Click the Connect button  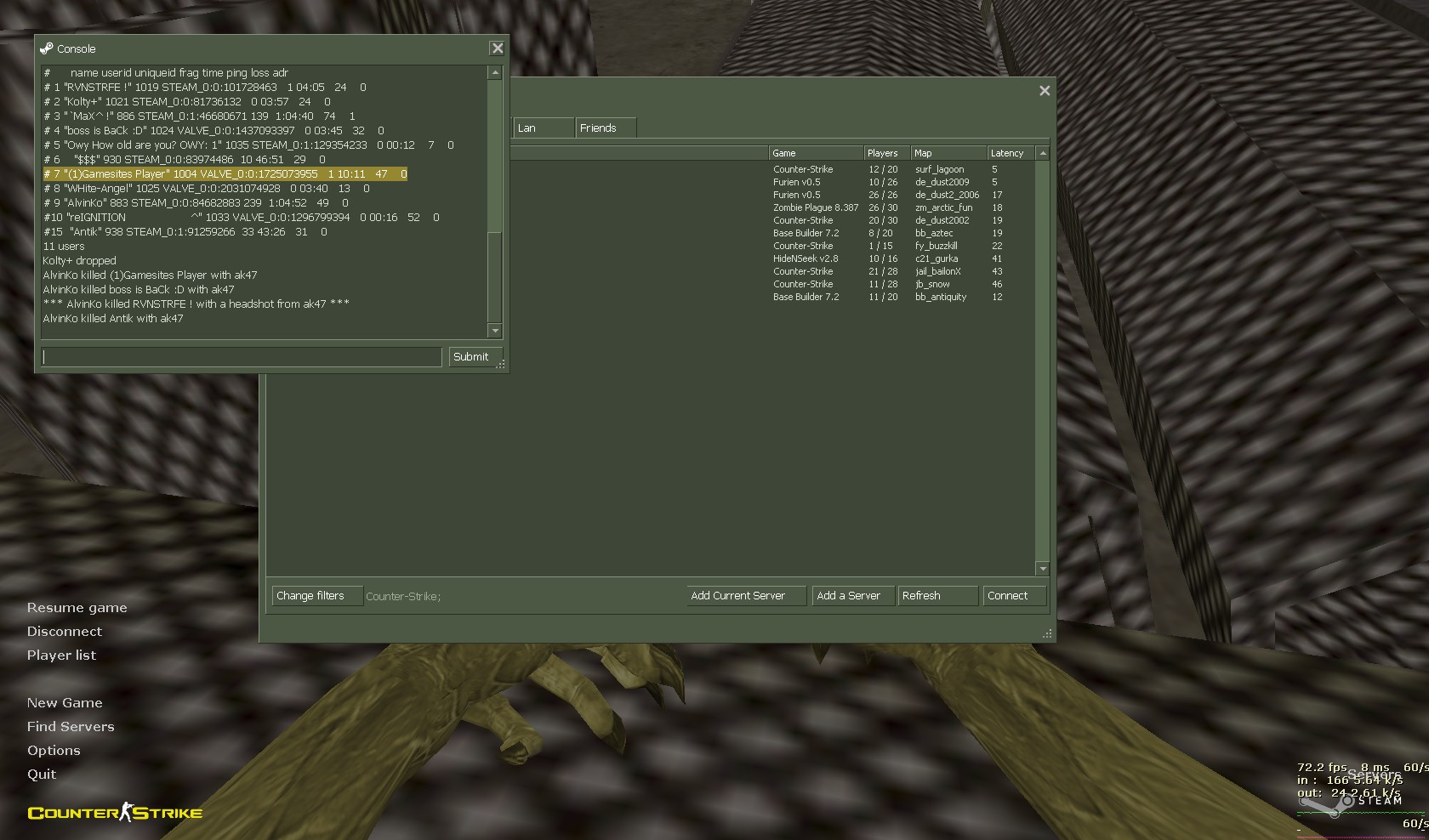(1015, 596)
